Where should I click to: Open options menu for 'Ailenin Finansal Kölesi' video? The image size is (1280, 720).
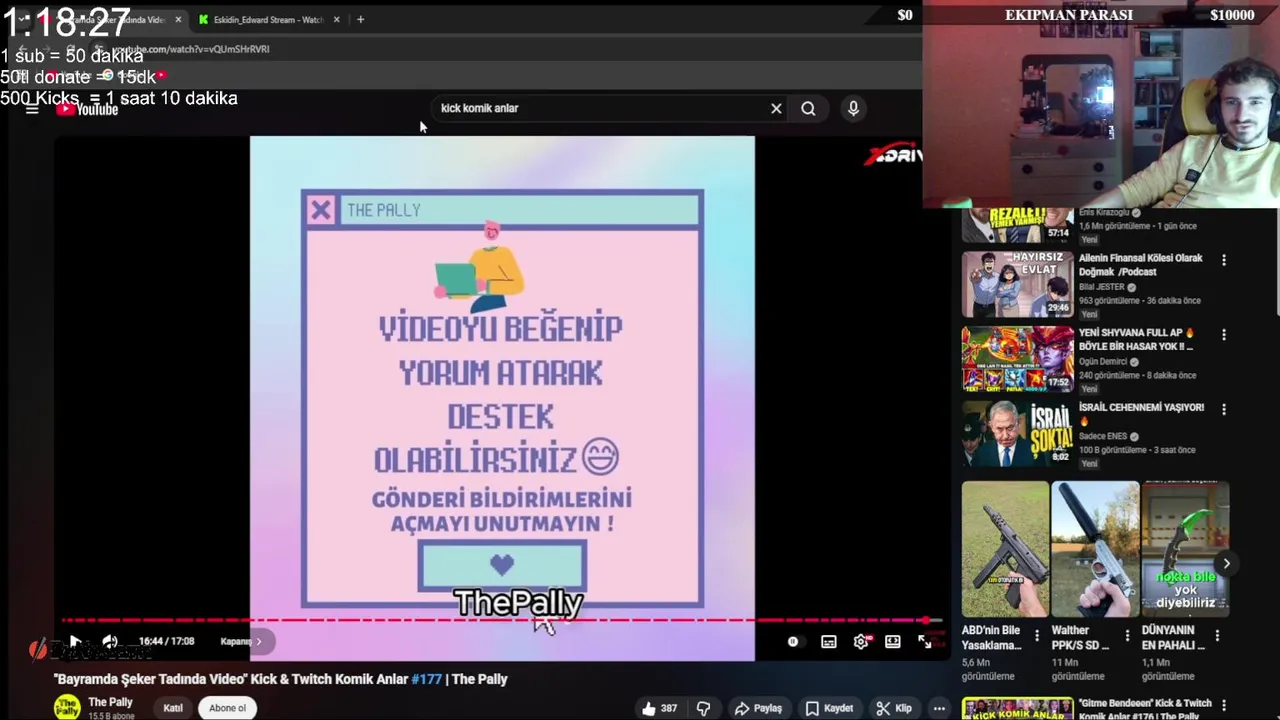click(x=1223, y=260)
